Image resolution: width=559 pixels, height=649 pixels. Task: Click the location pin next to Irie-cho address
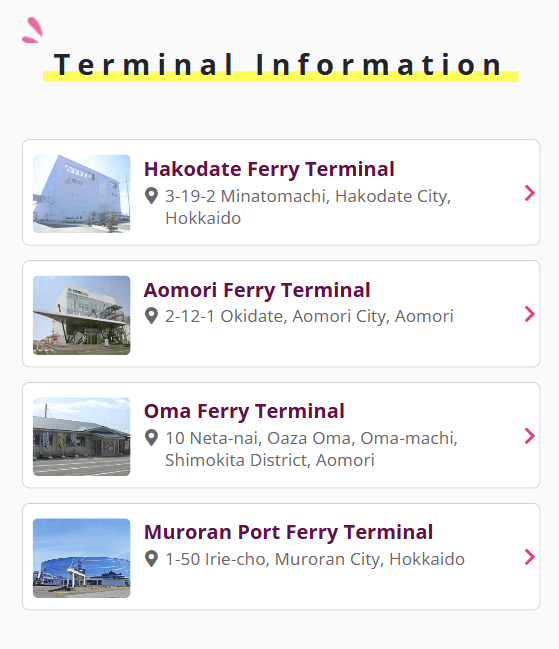151,559
